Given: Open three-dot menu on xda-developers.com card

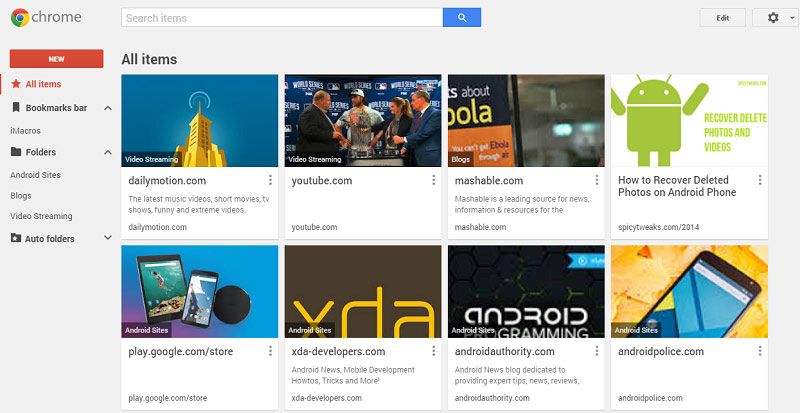Looking at the screenshot, I should click(x=433, y=351).
